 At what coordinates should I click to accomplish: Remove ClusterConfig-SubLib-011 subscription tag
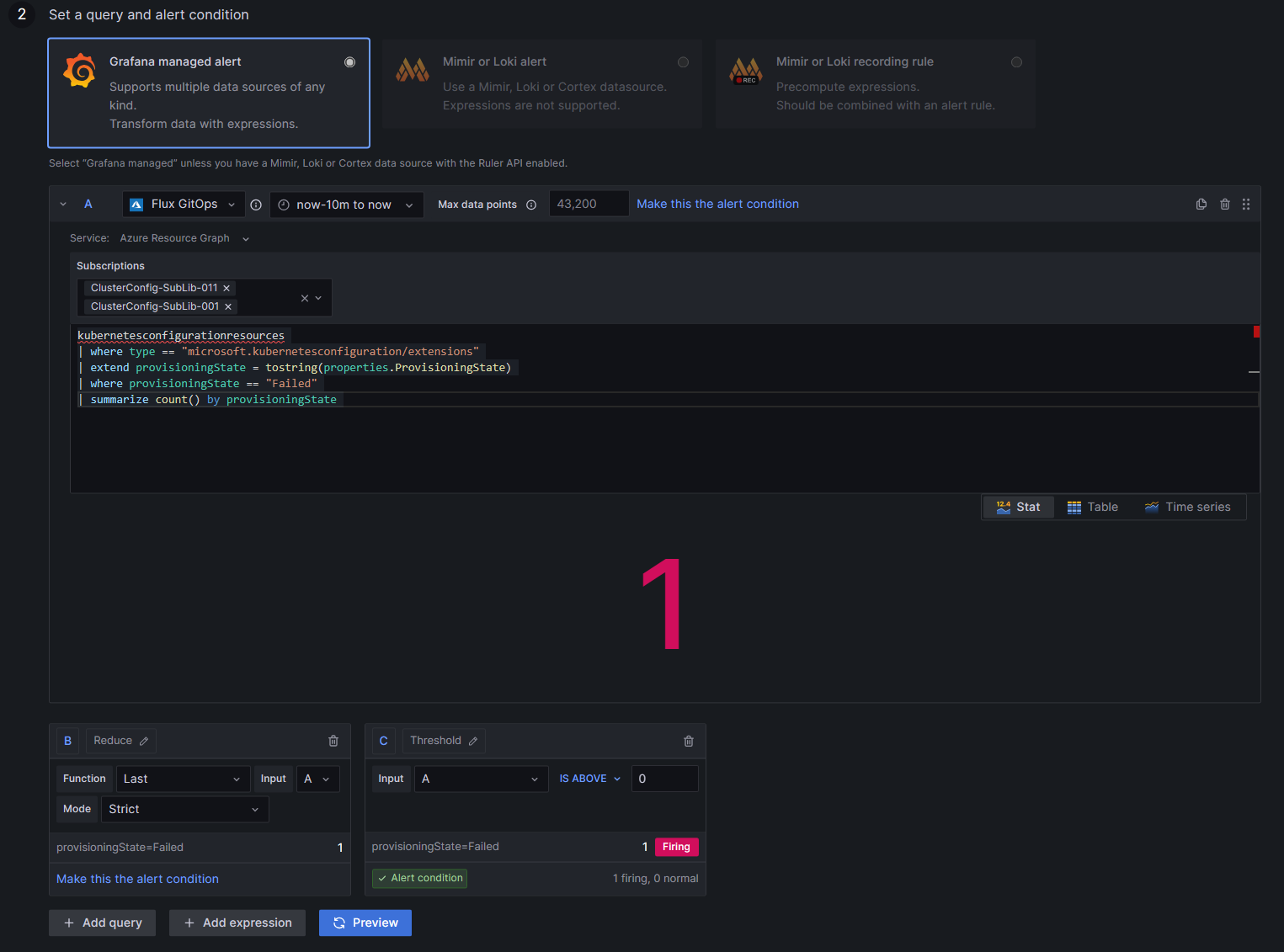pyautogui.click(x=226, y=288)
